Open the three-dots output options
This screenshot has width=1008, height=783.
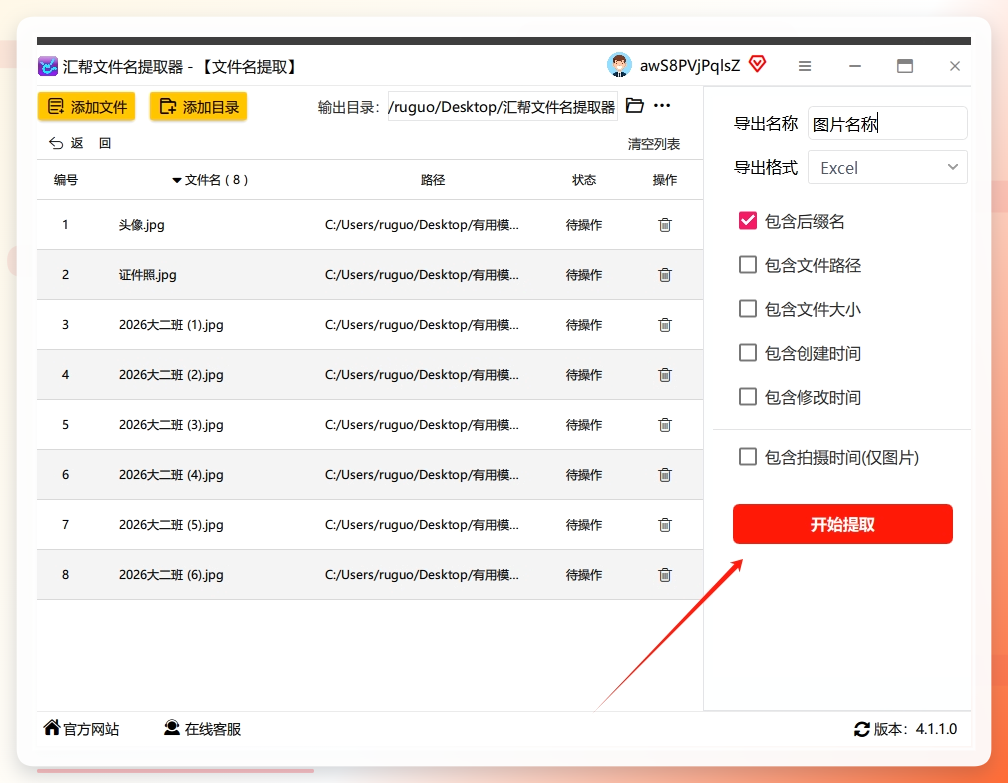click(662, 105)
